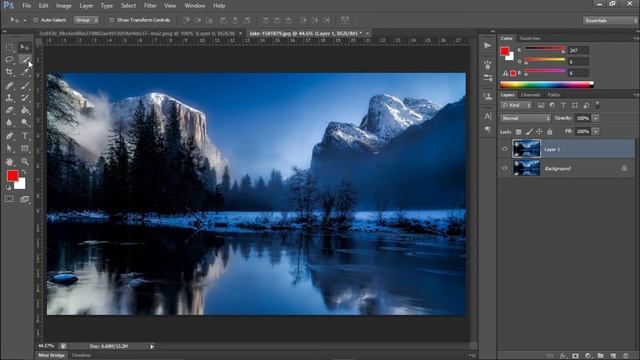The image size is (640, 360).
Task: Change the screen mode
Action: [24, 199]
